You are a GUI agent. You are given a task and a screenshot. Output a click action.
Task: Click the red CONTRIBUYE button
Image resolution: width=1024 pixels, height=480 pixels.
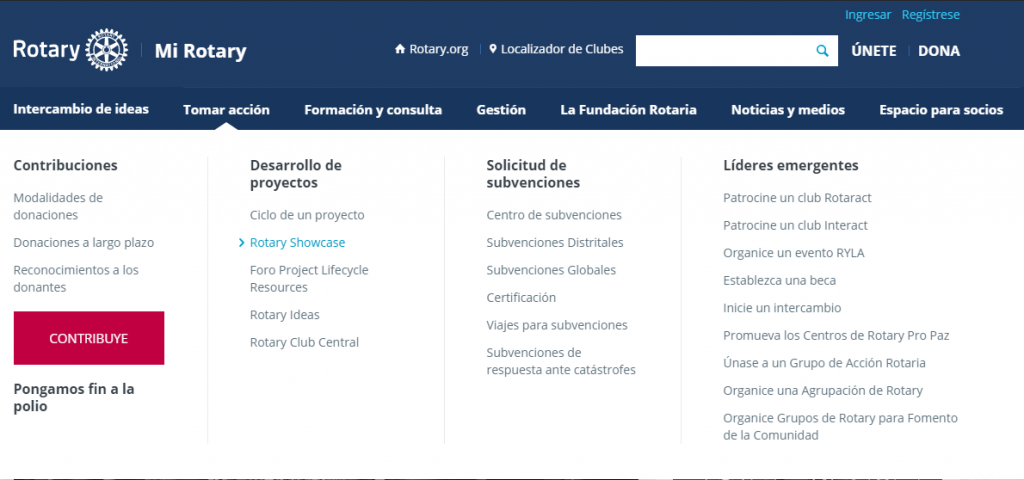(89, 338)
